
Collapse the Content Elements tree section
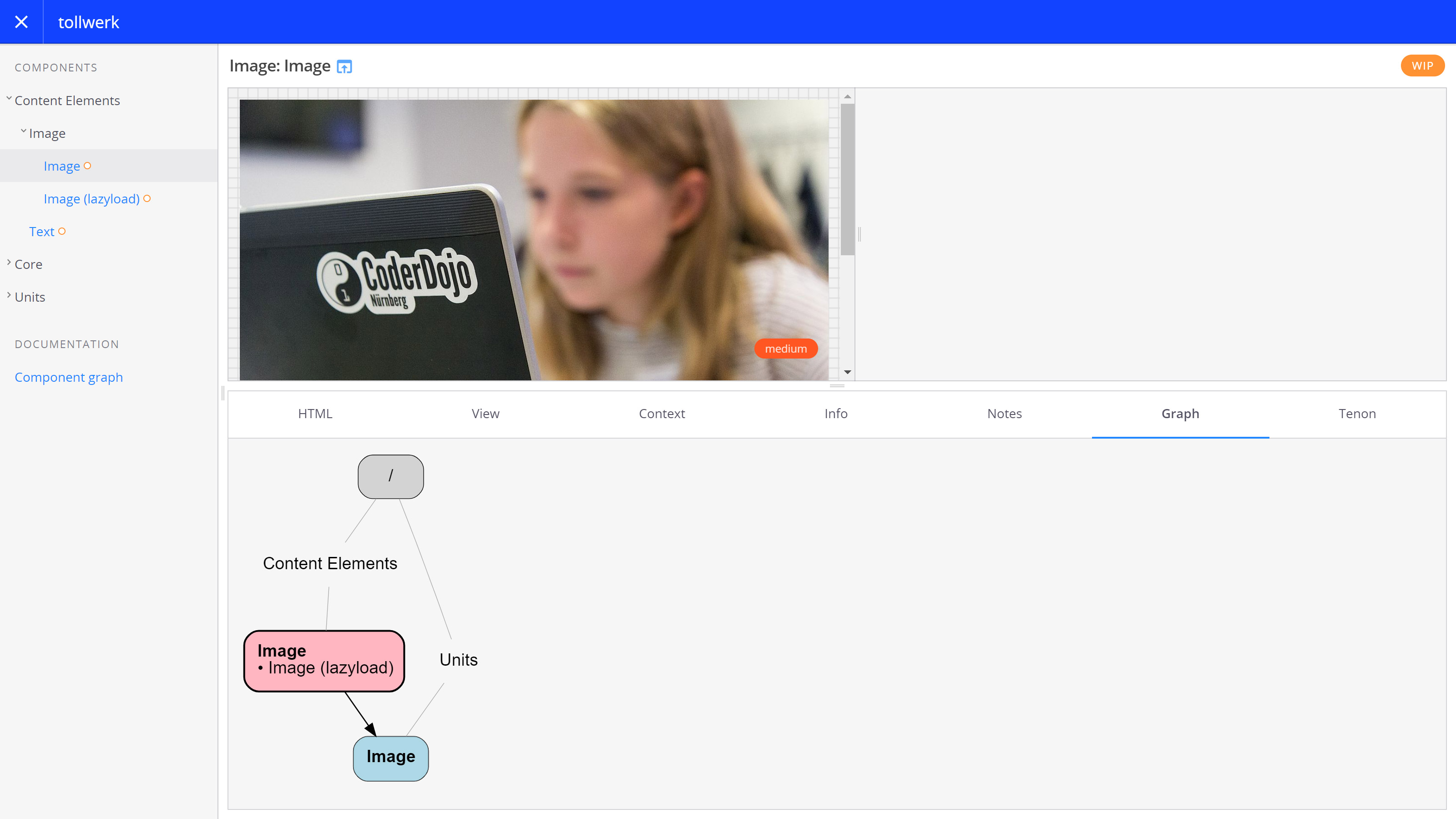click(67, 101)
